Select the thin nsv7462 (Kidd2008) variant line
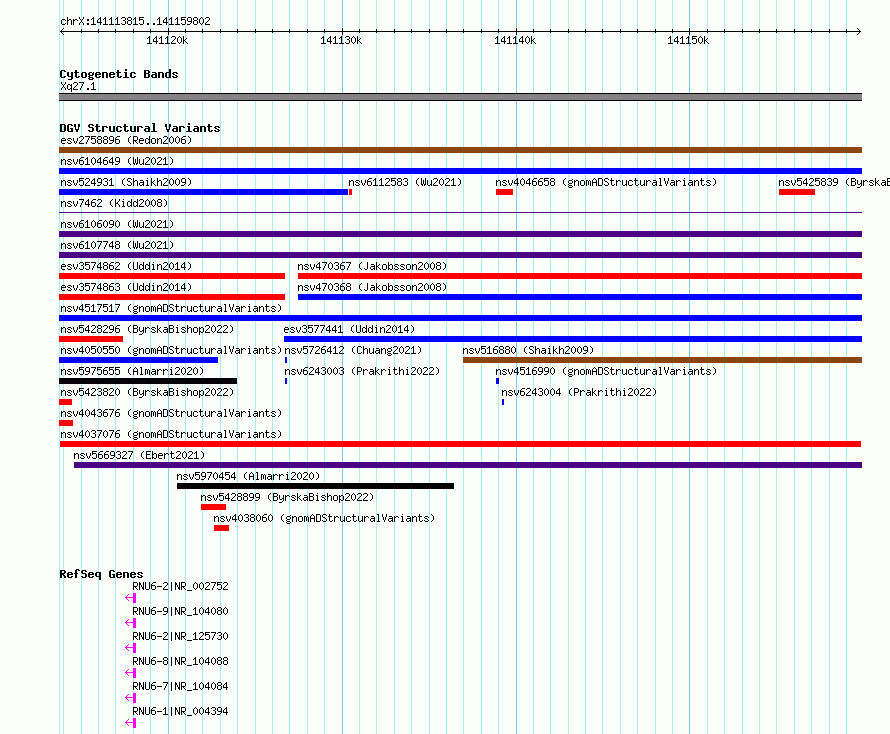Viewport: 890px width, 734px height. pyautogui.click(x=460, y=213)
